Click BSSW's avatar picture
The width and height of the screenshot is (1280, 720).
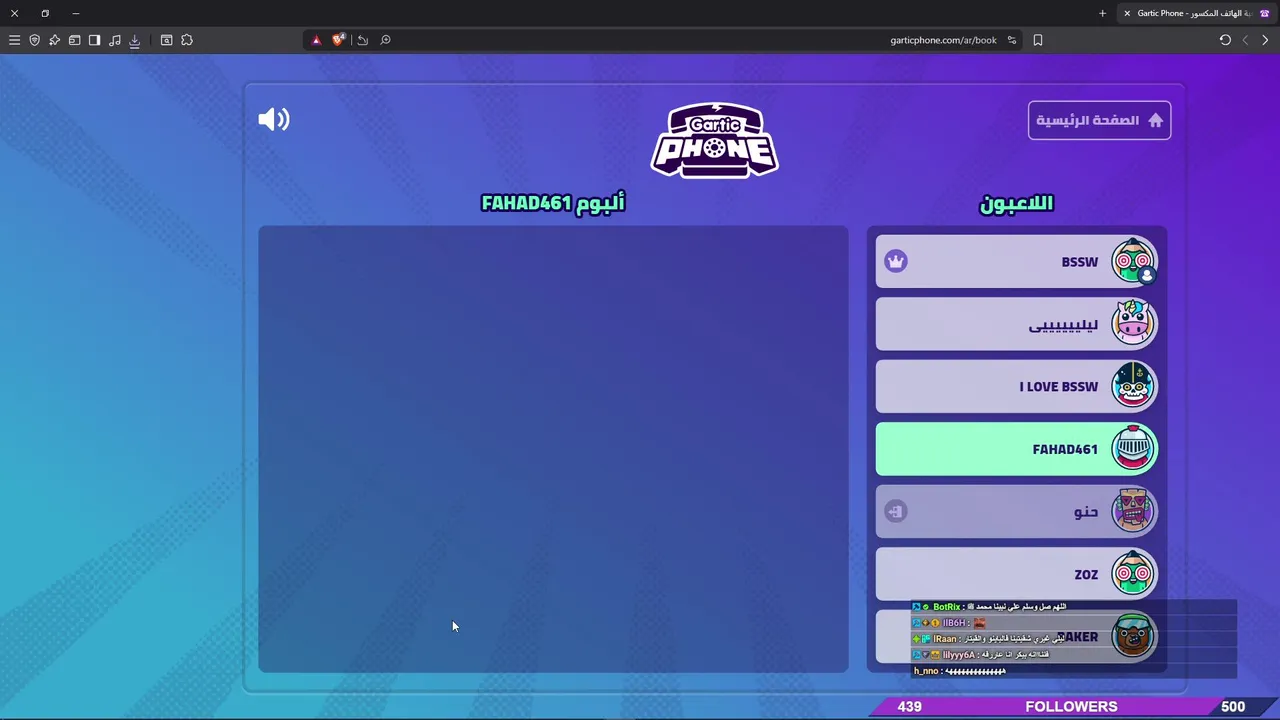(1133, 262)
